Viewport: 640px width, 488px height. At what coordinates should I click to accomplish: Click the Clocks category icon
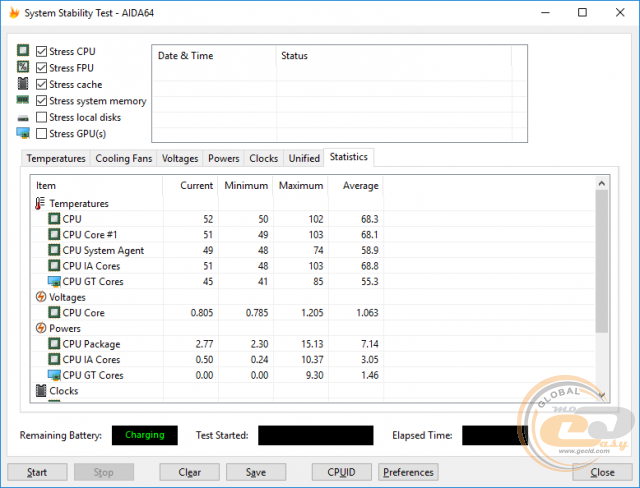(x=40, y=391)
